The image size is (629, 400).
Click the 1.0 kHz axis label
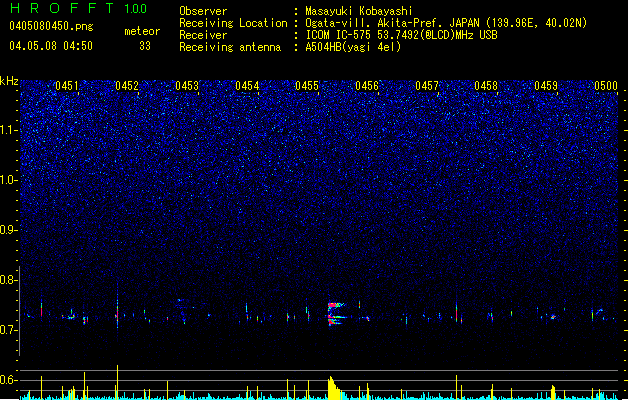pos(9,180)
